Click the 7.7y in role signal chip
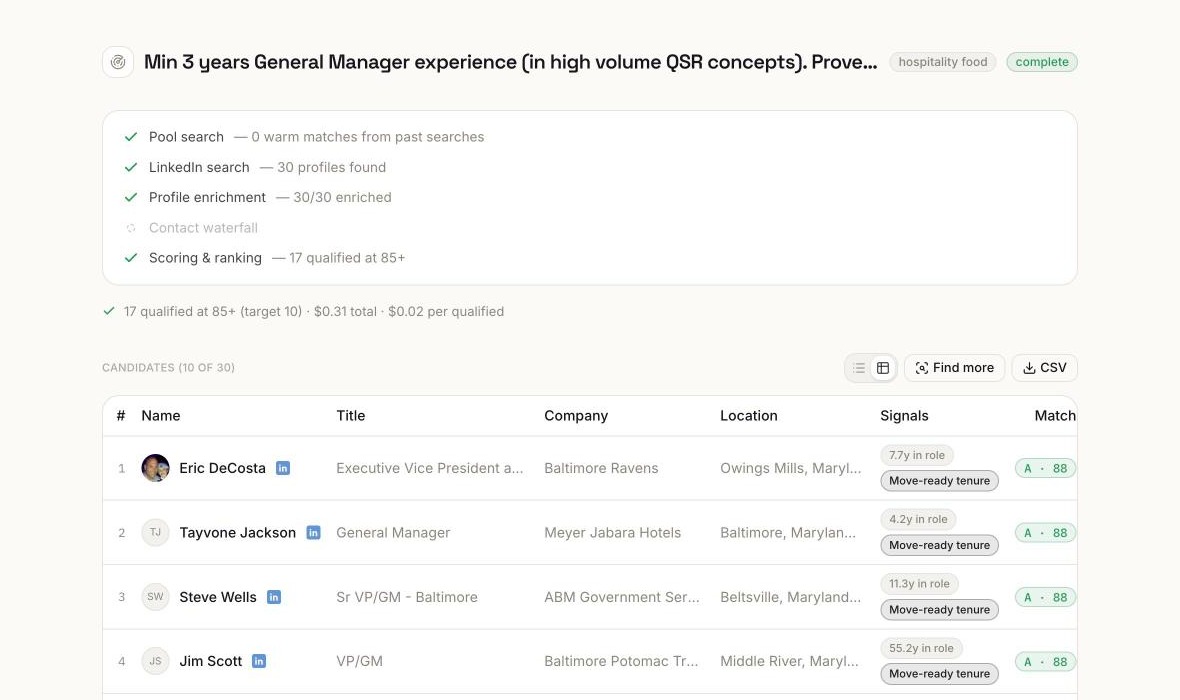This screenshot has height=700, width=1180. [x=917, y=455]
